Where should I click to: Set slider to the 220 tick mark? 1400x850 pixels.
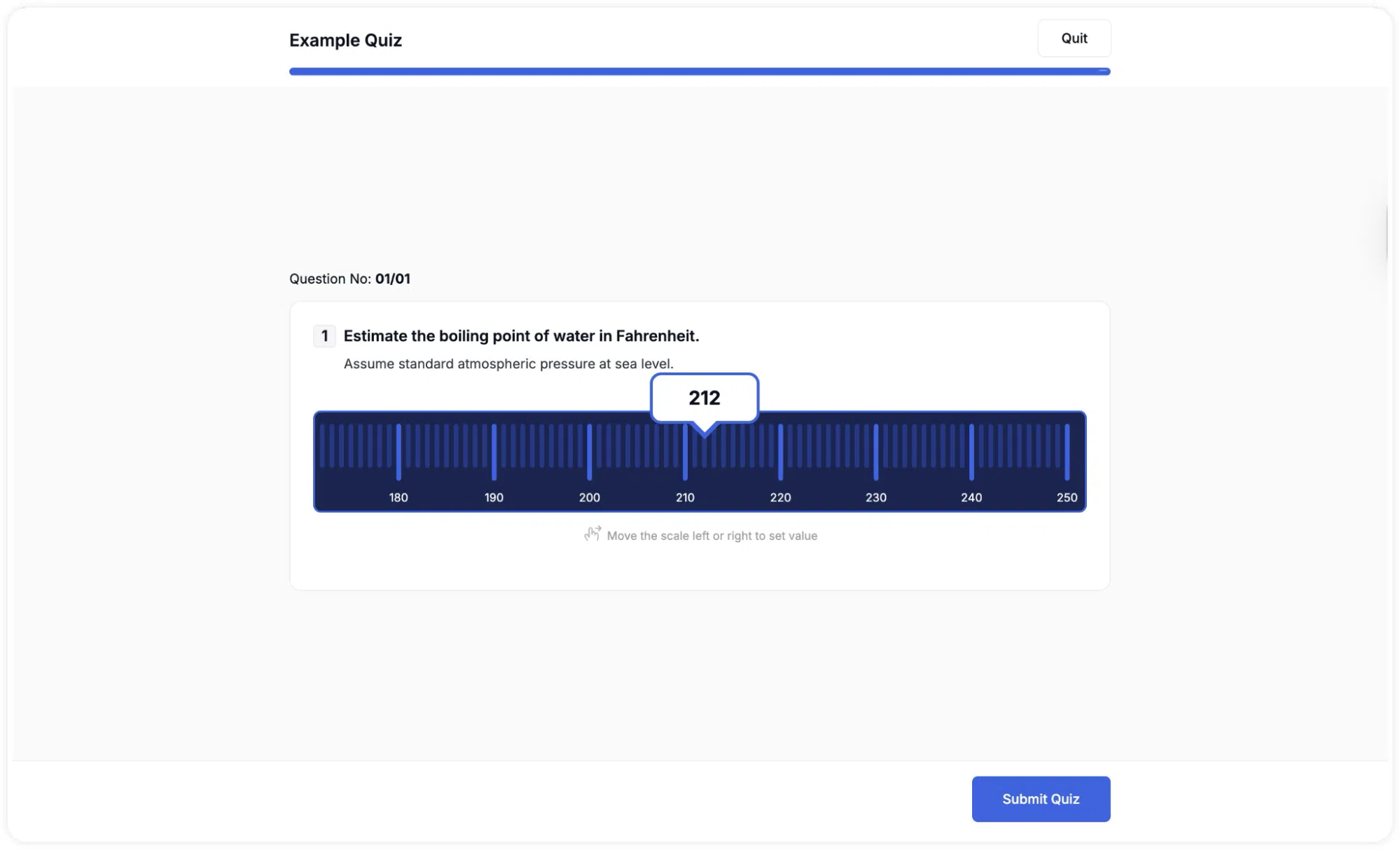(781, 452)
